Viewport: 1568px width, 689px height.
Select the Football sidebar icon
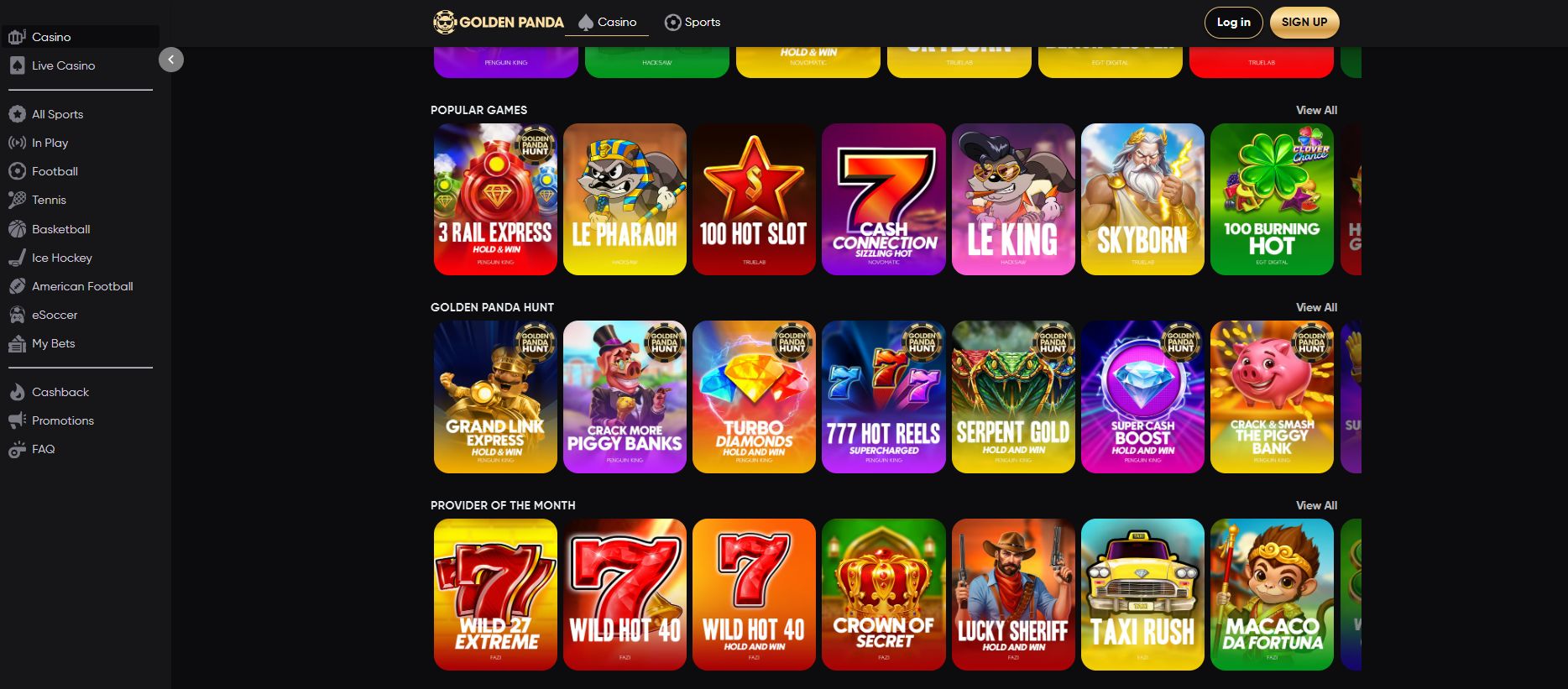pyautogui.click(x=18, y=171)
